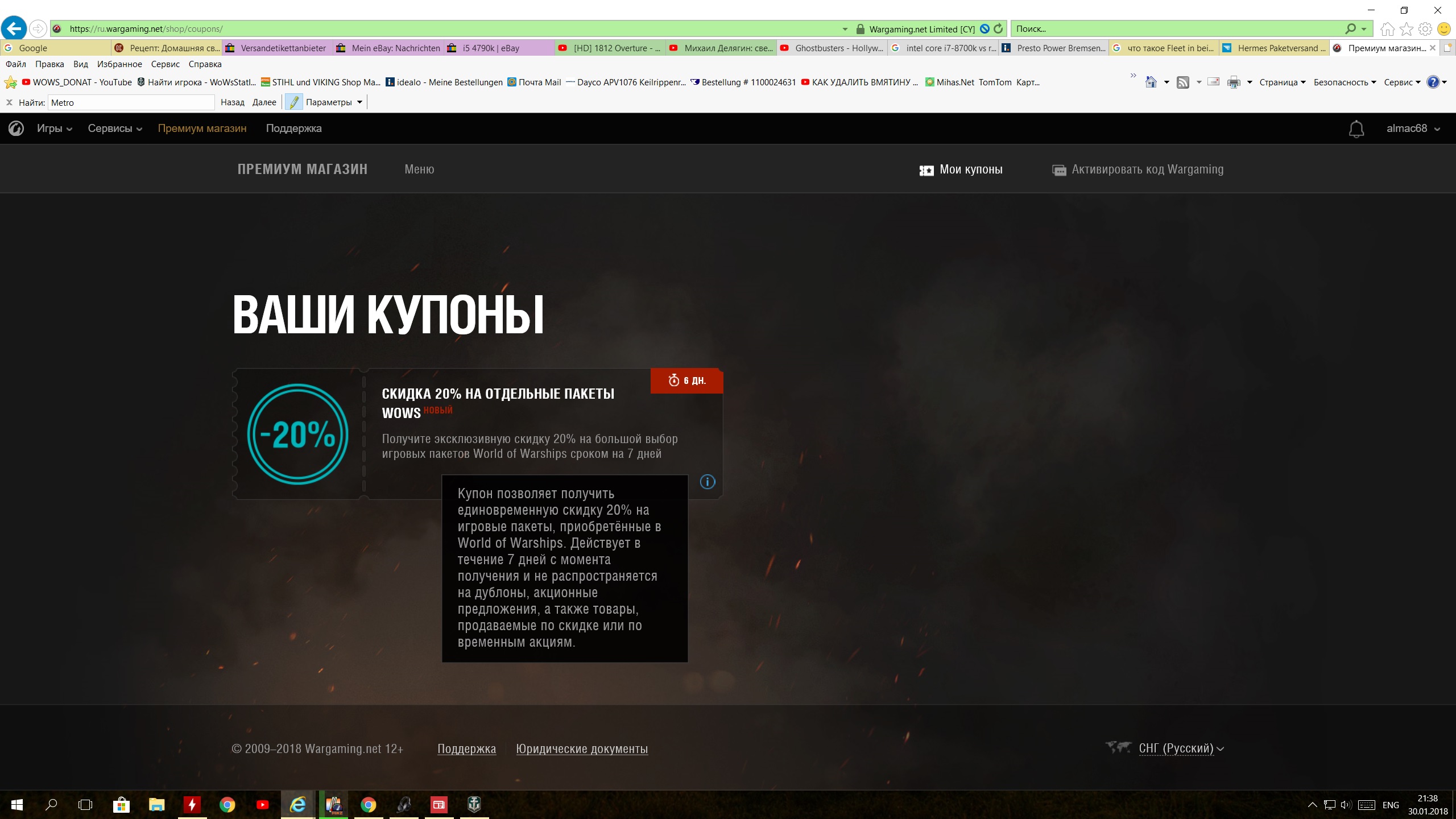Click the Юридические документы footer link
Viewport: 1456px width, 819px height.
click(582, 749)
